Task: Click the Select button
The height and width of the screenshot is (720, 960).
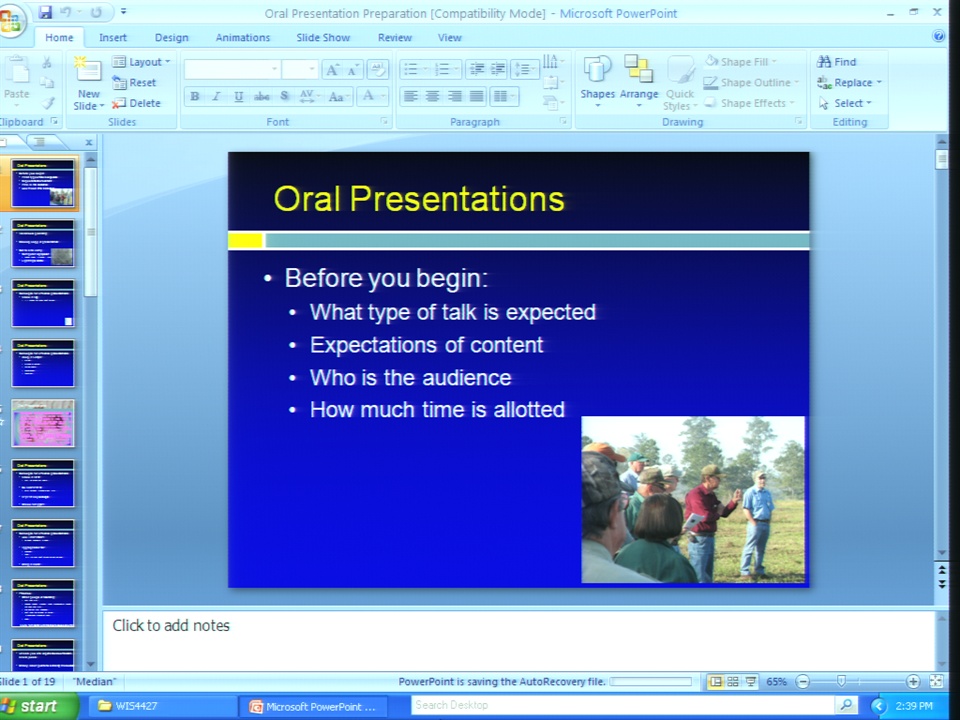Action: click(x=844, y=103)
